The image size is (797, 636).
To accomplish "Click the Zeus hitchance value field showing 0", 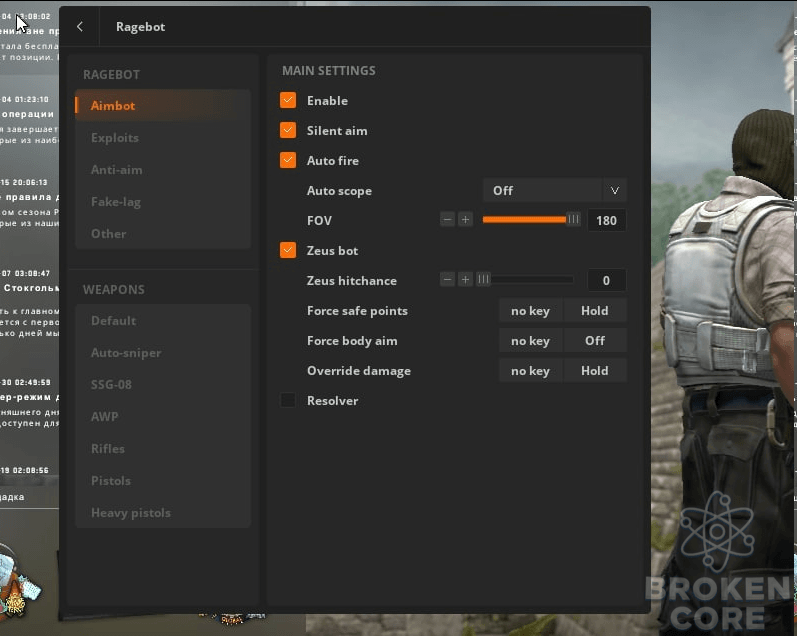I will [606, 280].
